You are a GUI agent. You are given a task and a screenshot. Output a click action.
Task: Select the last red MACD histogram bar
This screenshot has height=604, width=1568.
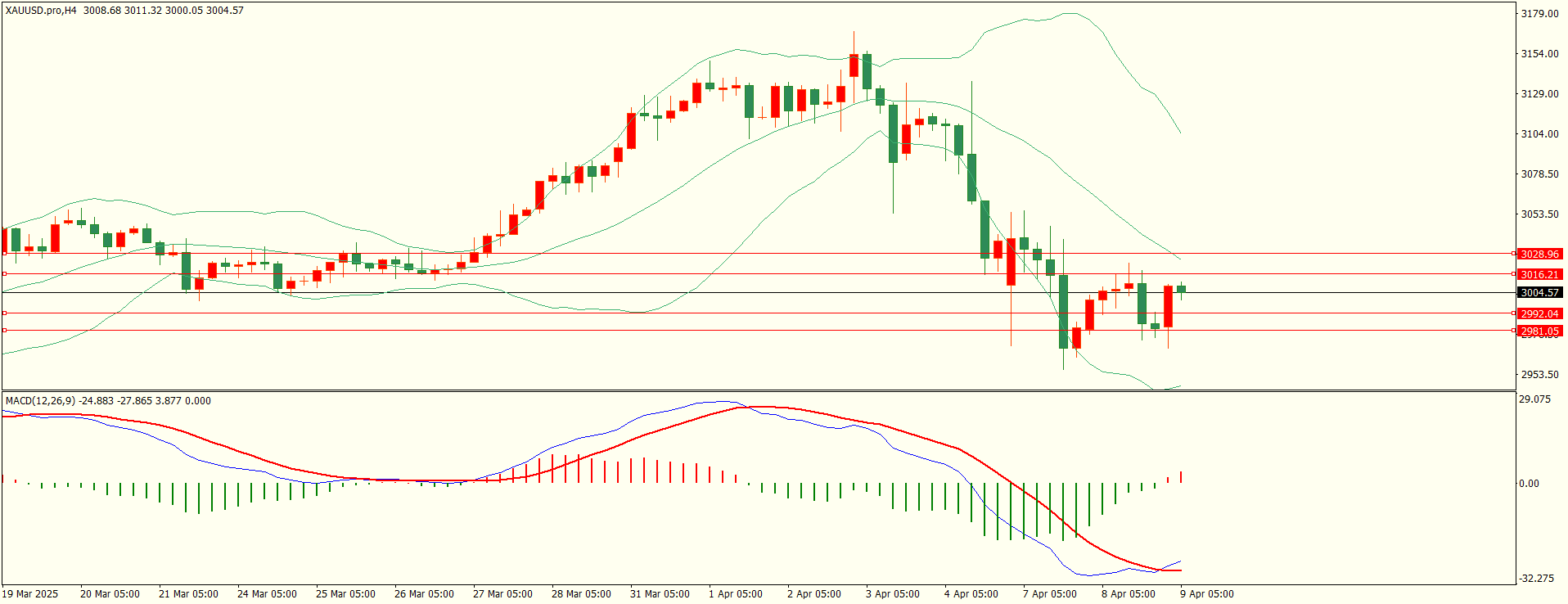click(1181, 477)
